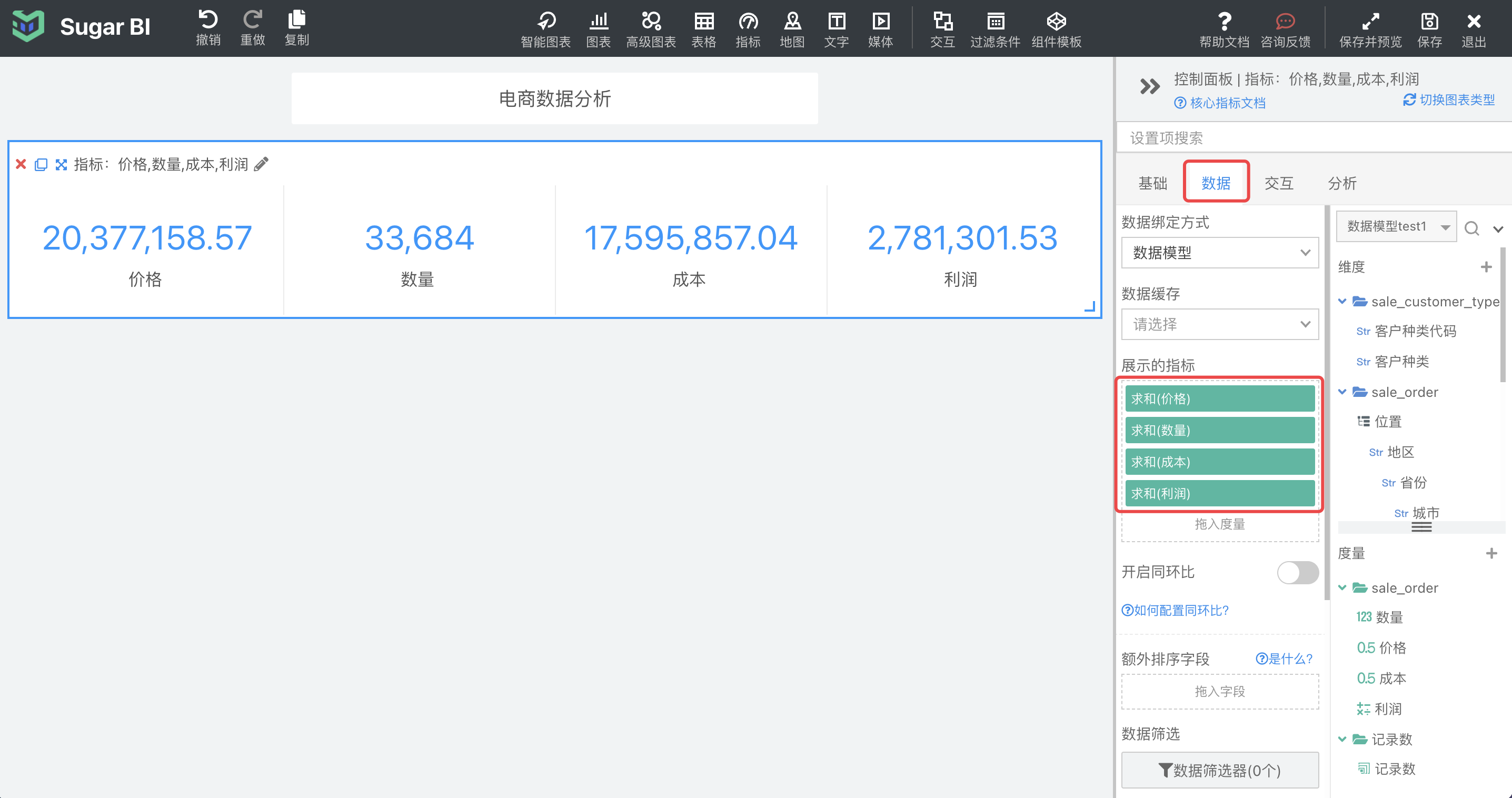Duplicate the indicator component via copy icon
Image resolution: width=1512 pixels, height=798 pixels.
pos(41,164)
